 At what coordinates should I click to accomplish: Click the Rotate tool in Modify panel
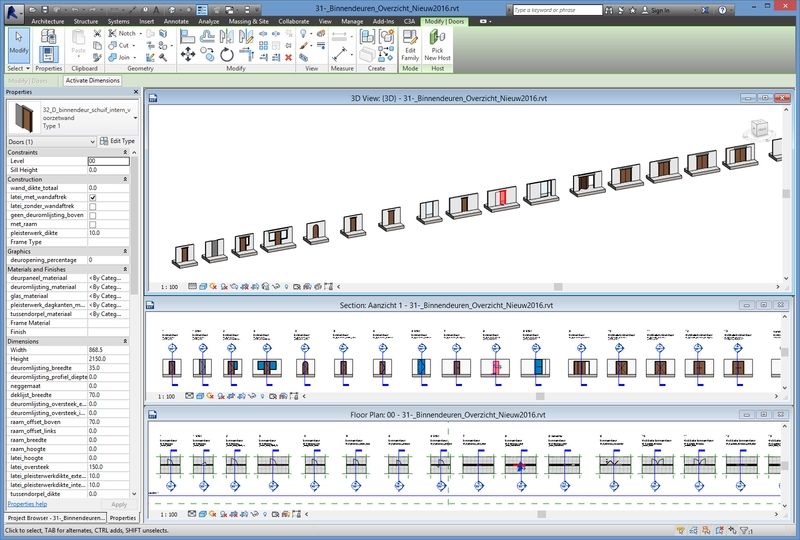point(227,54)
